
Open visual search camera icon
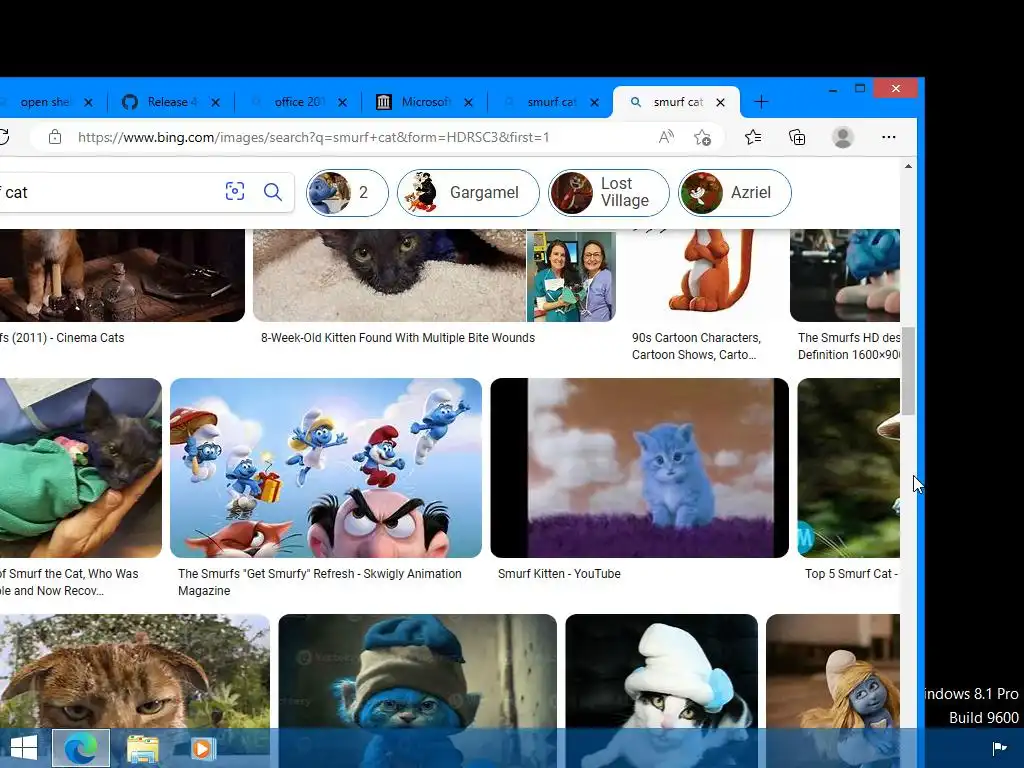(x=234, y=191)
